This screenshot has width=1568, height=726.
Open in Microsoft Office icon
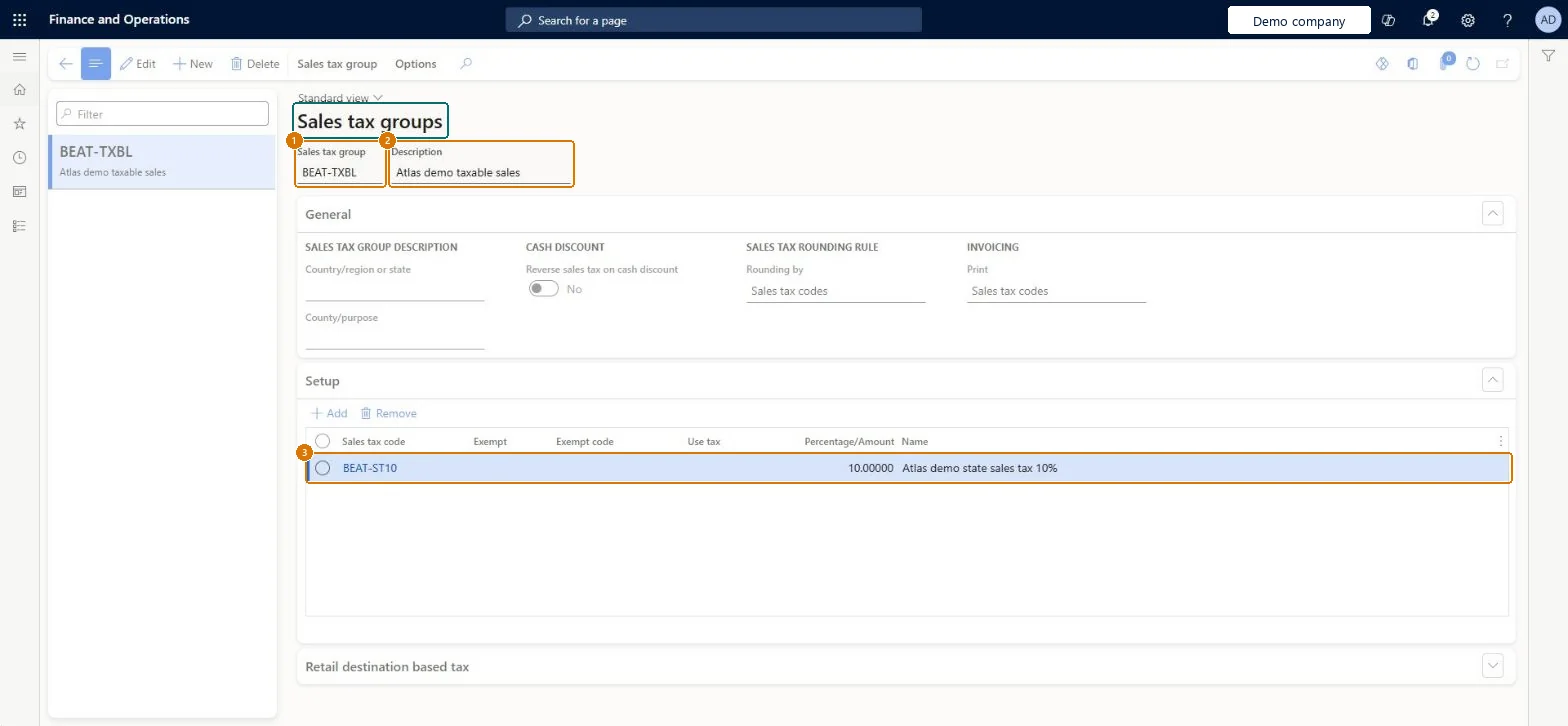coord(1413,64)
